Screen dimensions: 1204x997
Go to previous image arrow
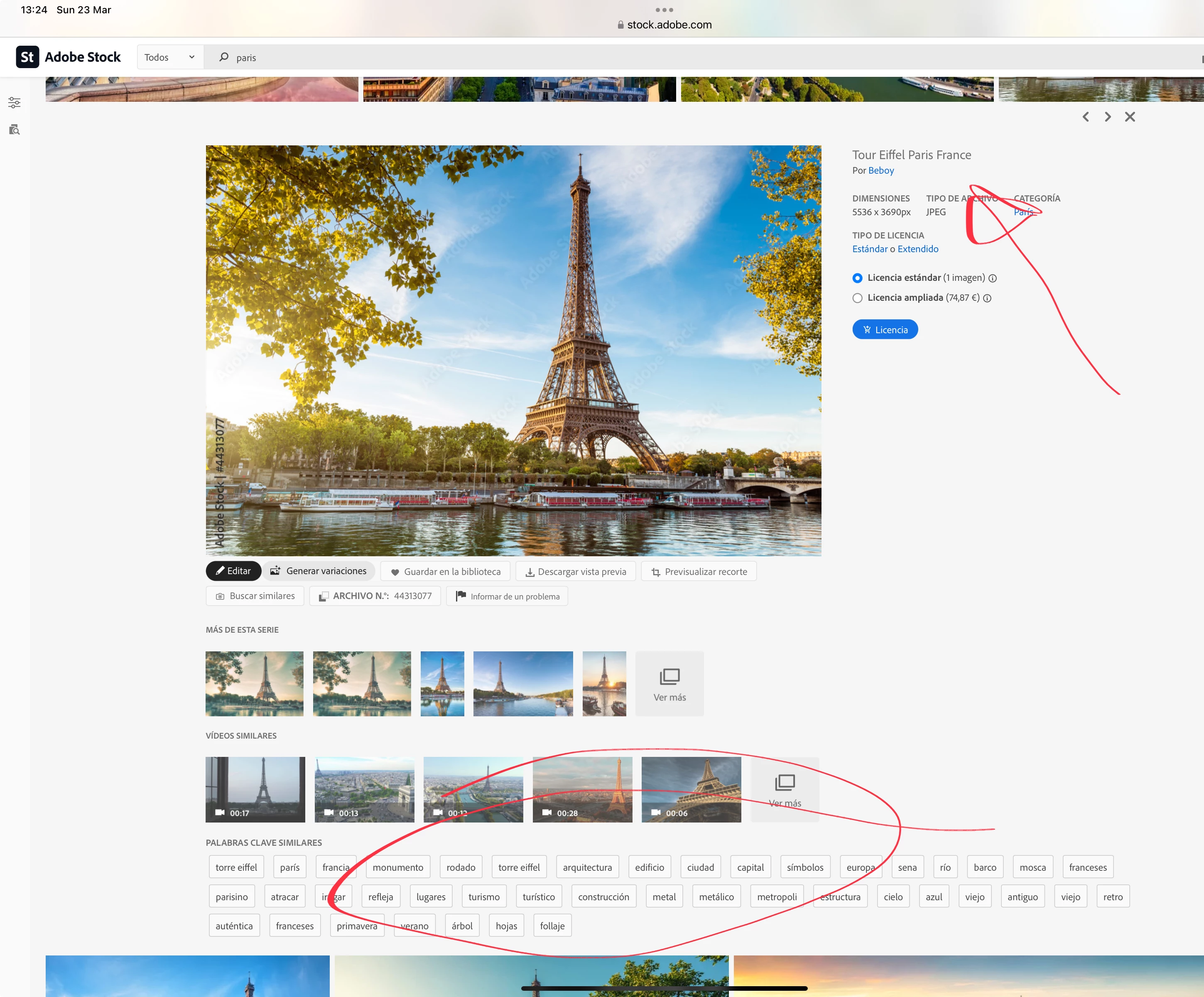point(1085,117)
